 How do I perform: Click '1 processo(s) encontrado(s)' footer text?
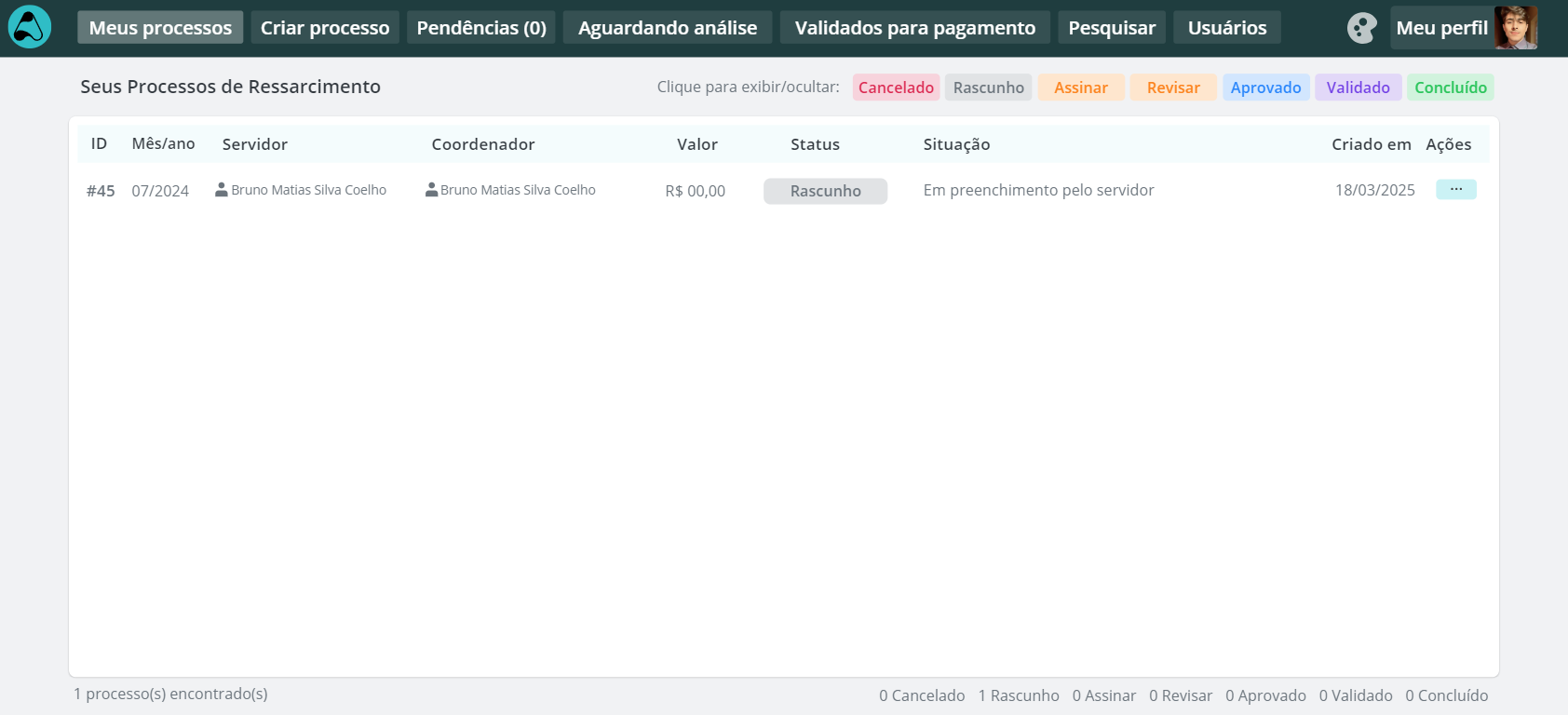click(x=170, y=694)
